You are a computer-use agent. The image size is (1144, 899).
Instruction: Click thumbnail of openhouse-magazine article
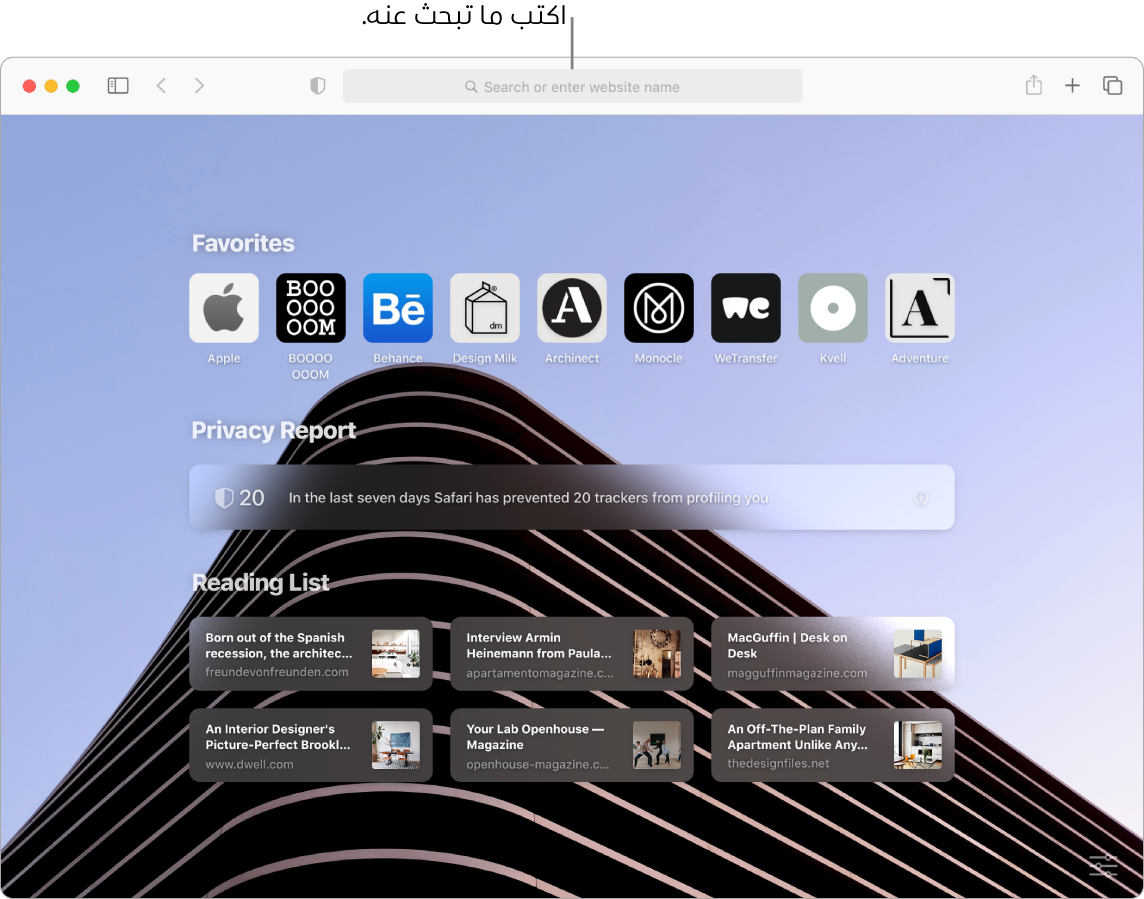point(657,745)
